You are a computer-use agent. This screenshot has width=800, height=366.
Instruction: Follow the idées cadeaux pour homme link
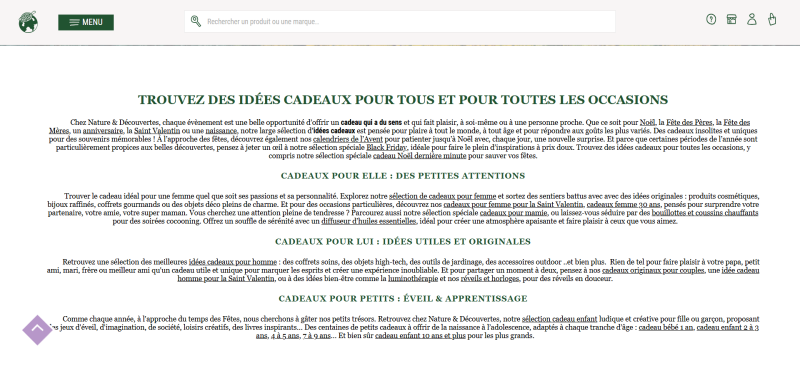tap(233, 262)
